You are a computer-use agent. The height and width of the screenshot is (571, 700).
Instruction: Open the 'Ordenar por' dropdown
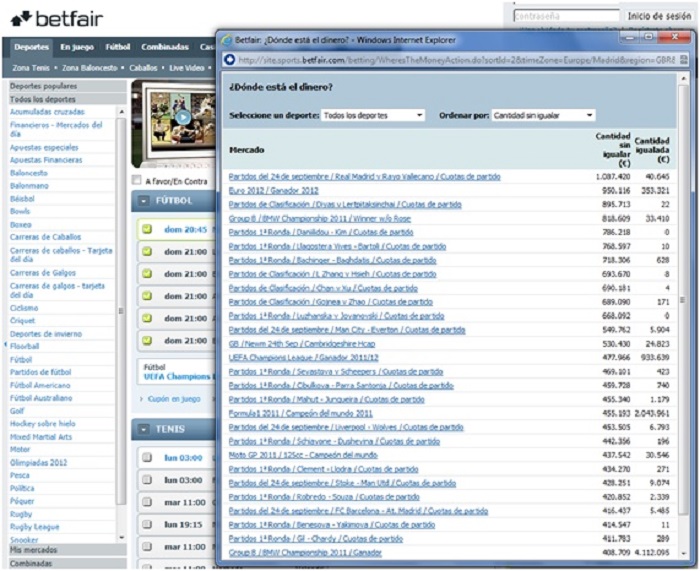[x=542, y=116]
